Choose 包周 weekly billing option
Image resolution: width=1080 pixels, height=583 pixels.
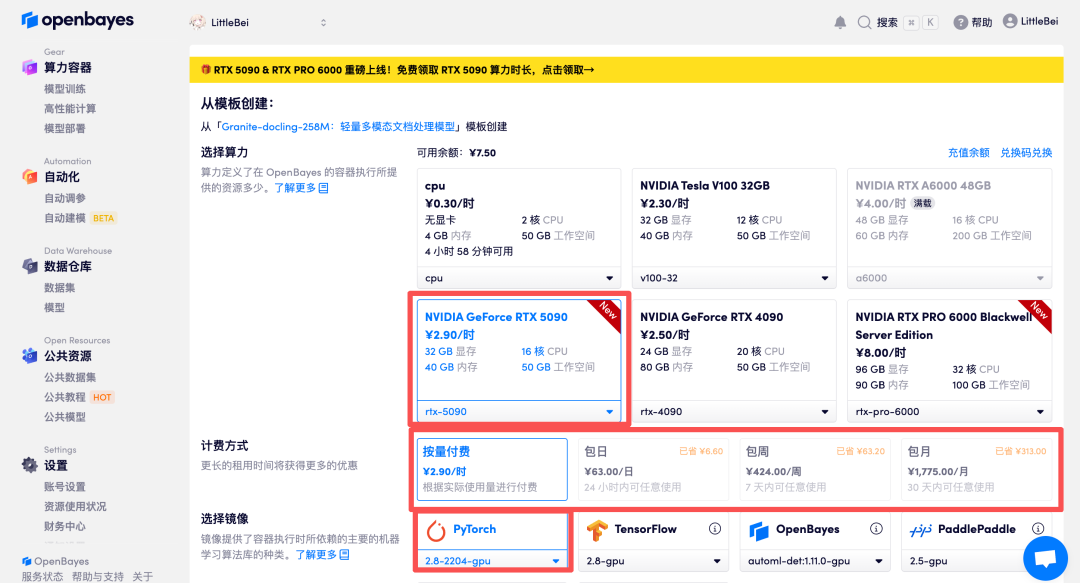pos(815,469)
